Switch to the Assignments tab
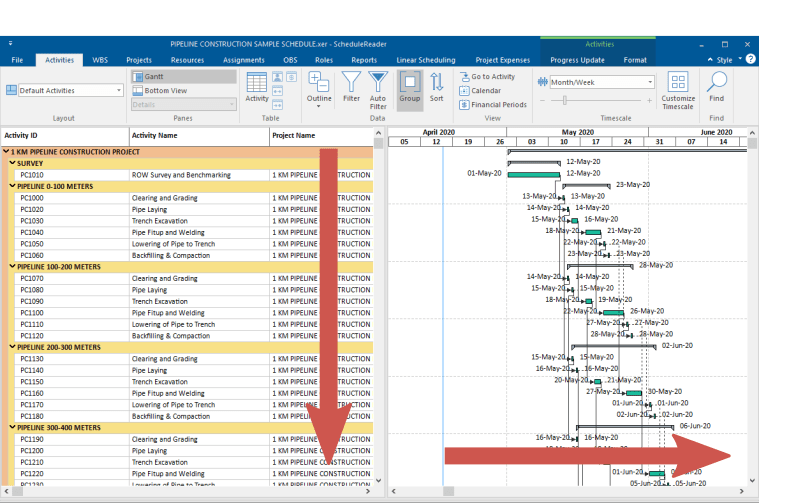785x503 pixels. pos(244,60)
